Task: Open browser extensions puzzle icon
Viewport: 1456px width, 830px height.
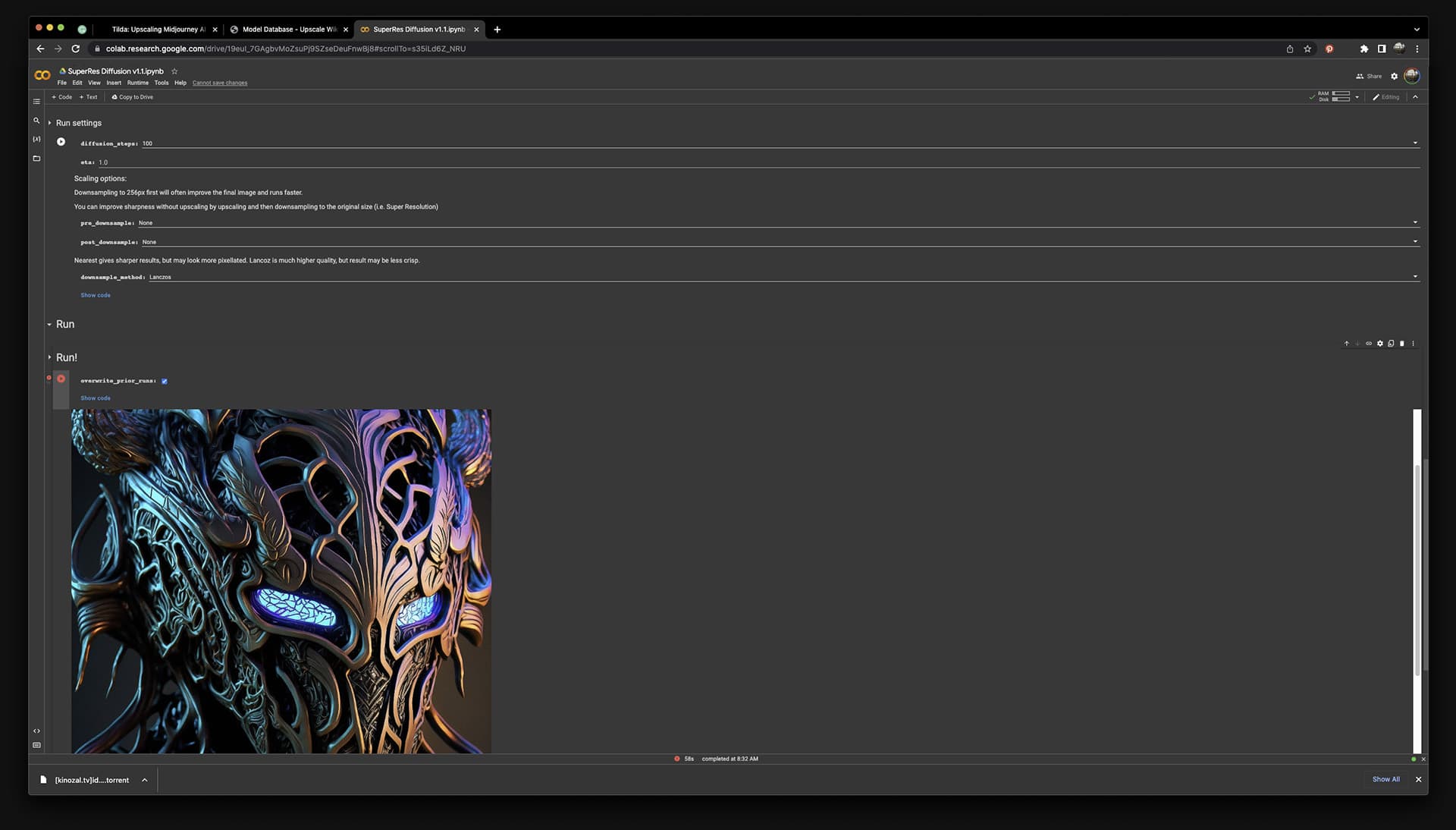Action: click(x=1363, y=49)
